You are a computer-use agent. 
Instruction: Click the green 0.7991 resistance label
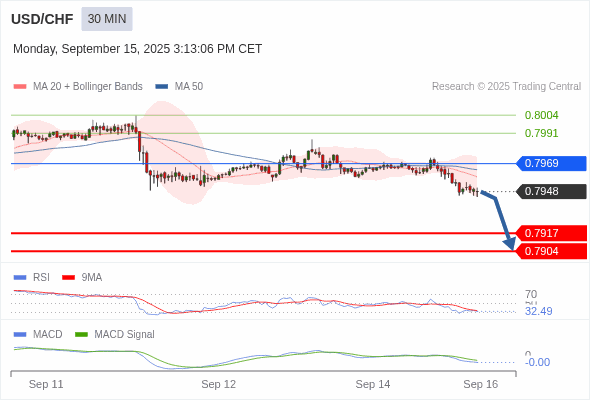541,133
